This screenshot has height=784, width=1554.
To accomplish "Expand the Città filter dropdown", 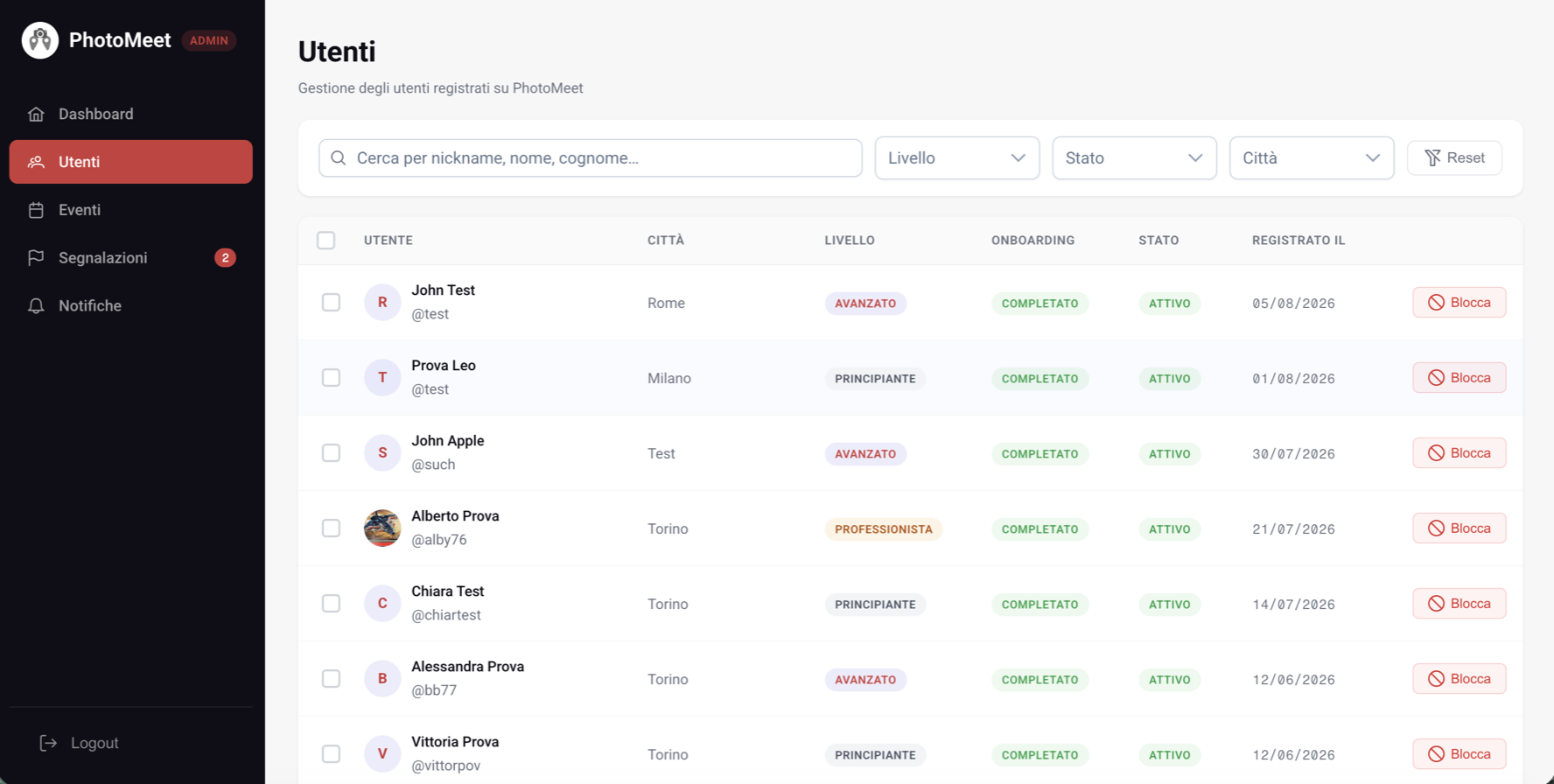I will click(x=1312, y=158).
